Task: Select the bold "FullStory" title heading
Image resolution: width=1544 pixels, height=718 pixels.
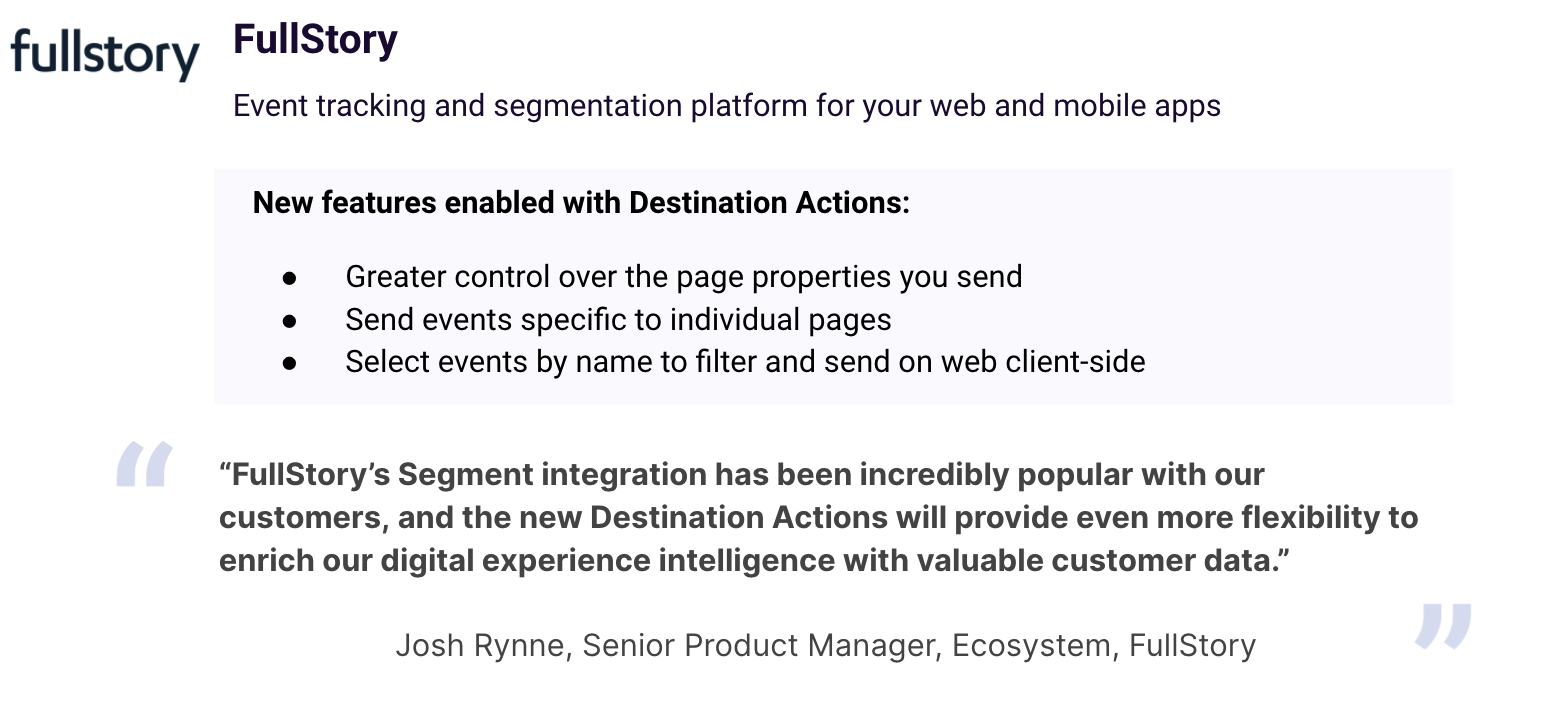Action: pyautogui.click(x=315, y=40)
